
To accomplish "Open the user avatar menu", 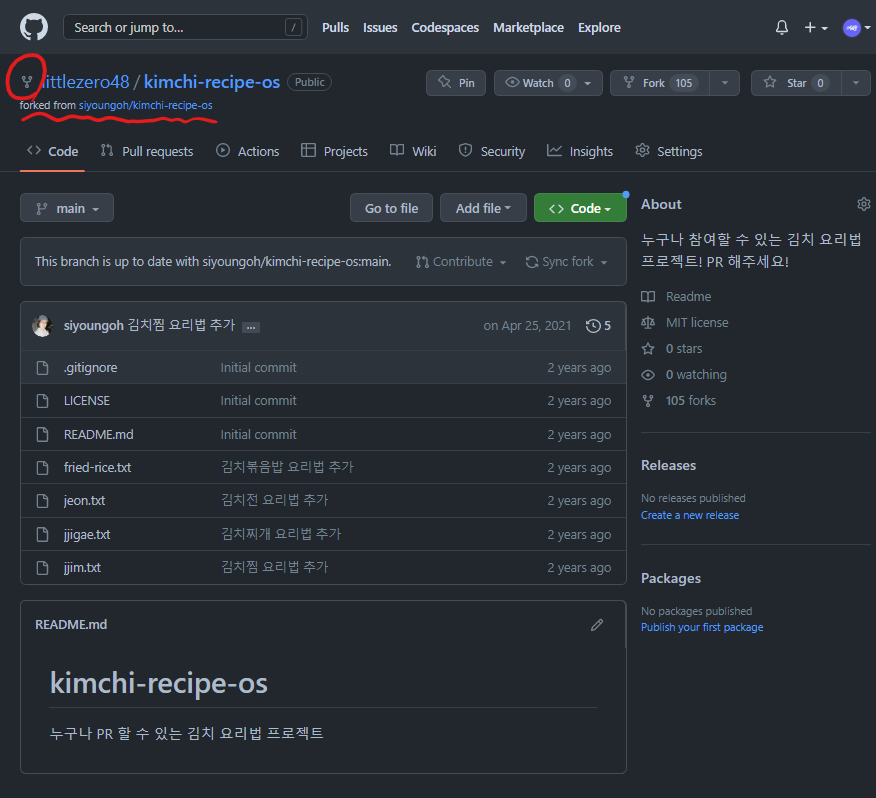I will click(x=856, y=27).
